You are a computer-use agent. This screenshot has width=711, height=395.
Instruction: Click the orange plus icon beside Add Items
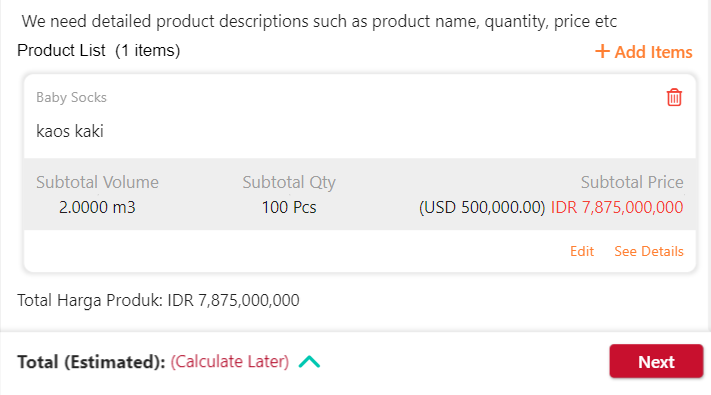pos(602,51)
